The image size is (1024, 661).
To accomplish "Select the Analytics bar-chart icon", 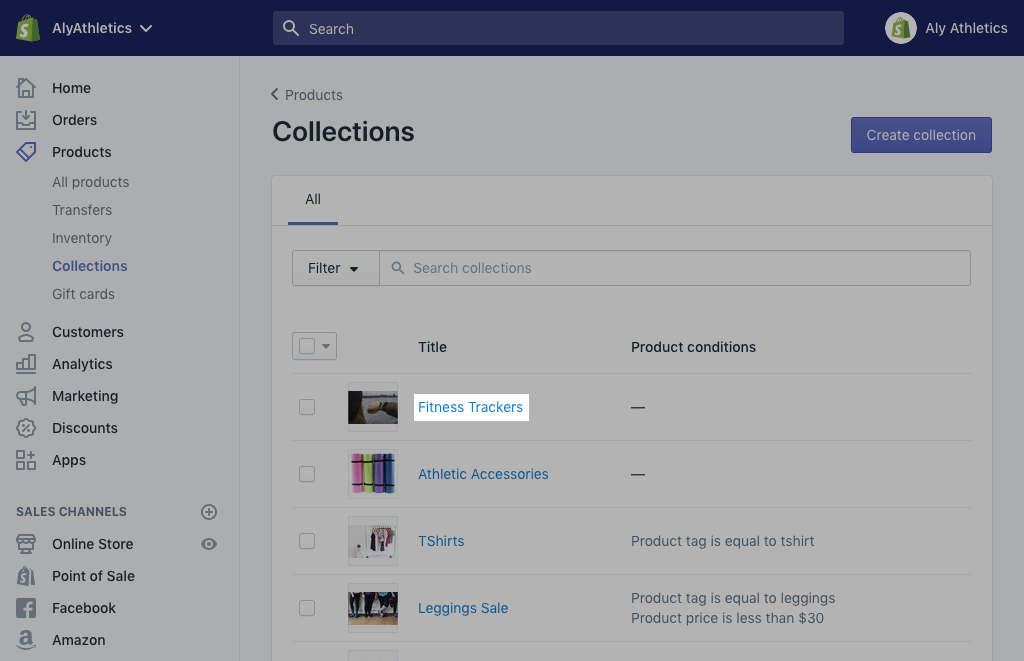I will click(x=28, y=364).
